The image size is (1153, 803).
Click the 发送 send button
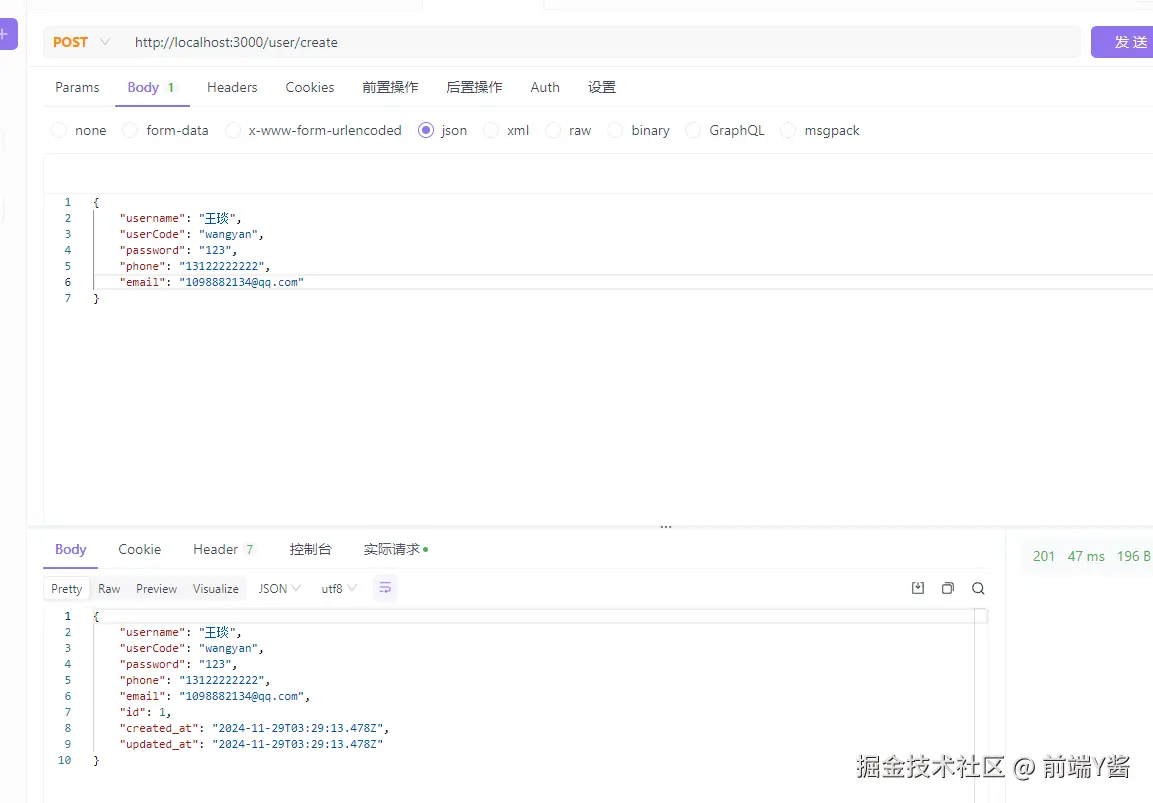click(1122, 42)
